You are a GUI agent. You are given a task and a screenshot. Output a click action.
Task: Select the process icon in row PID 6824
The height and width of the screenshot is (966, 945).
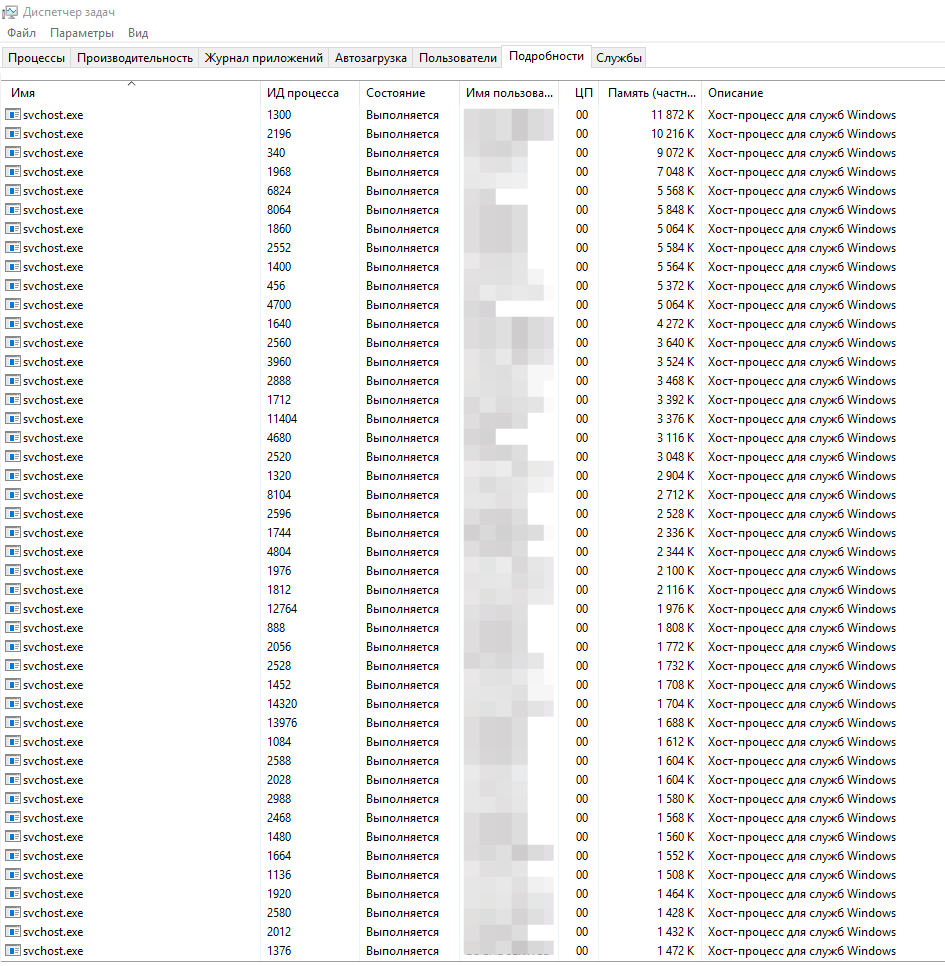[13, 191]
